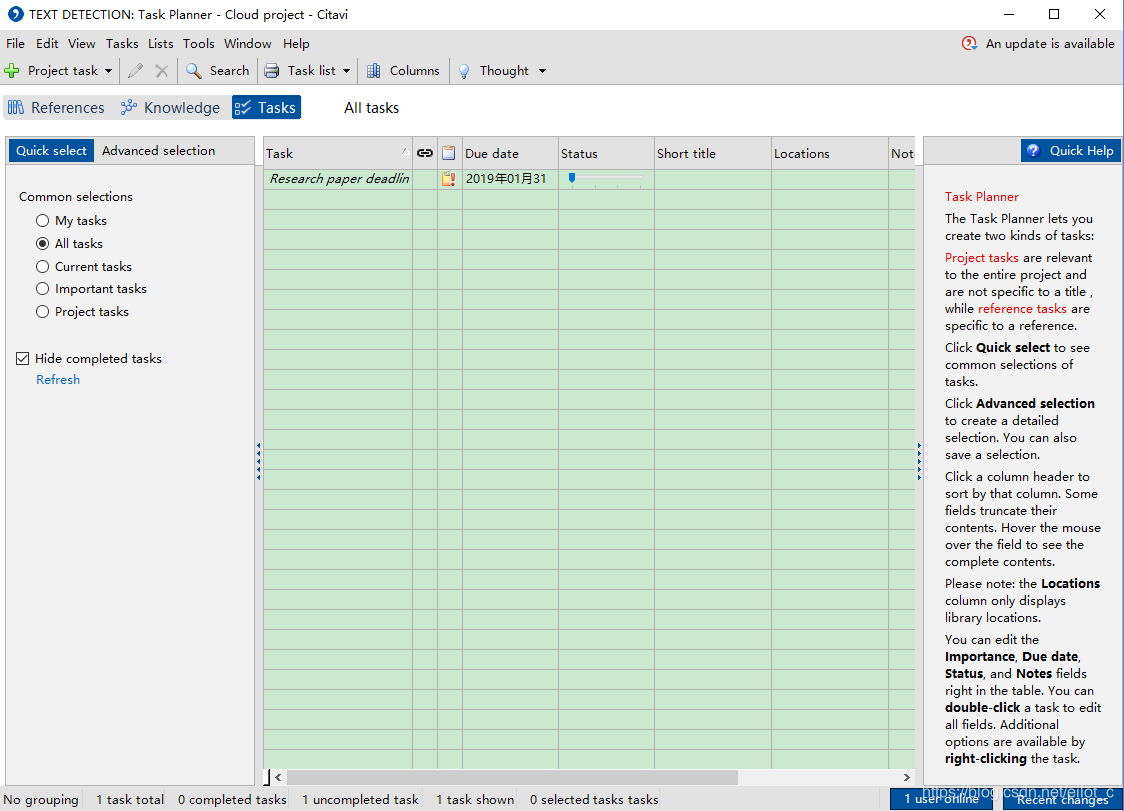Switch to the References workspace tab
1124x811 pixels.
(x=56, y=108)
